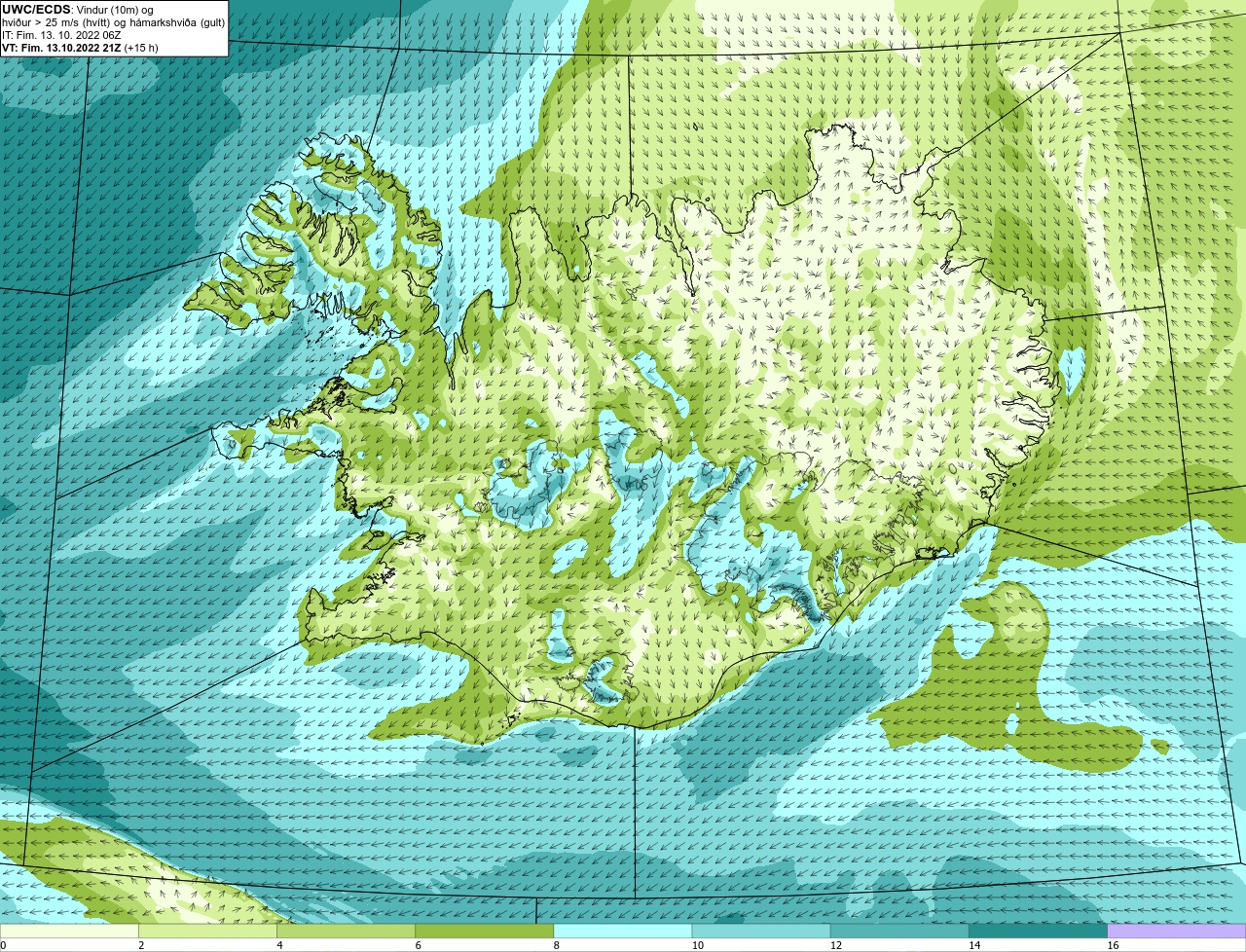Image resolution: width=1246 pixels, height=952 pixels.
Task: Click the pale cyan 8–10 m/s legend swatch
Action: (623, 932)
